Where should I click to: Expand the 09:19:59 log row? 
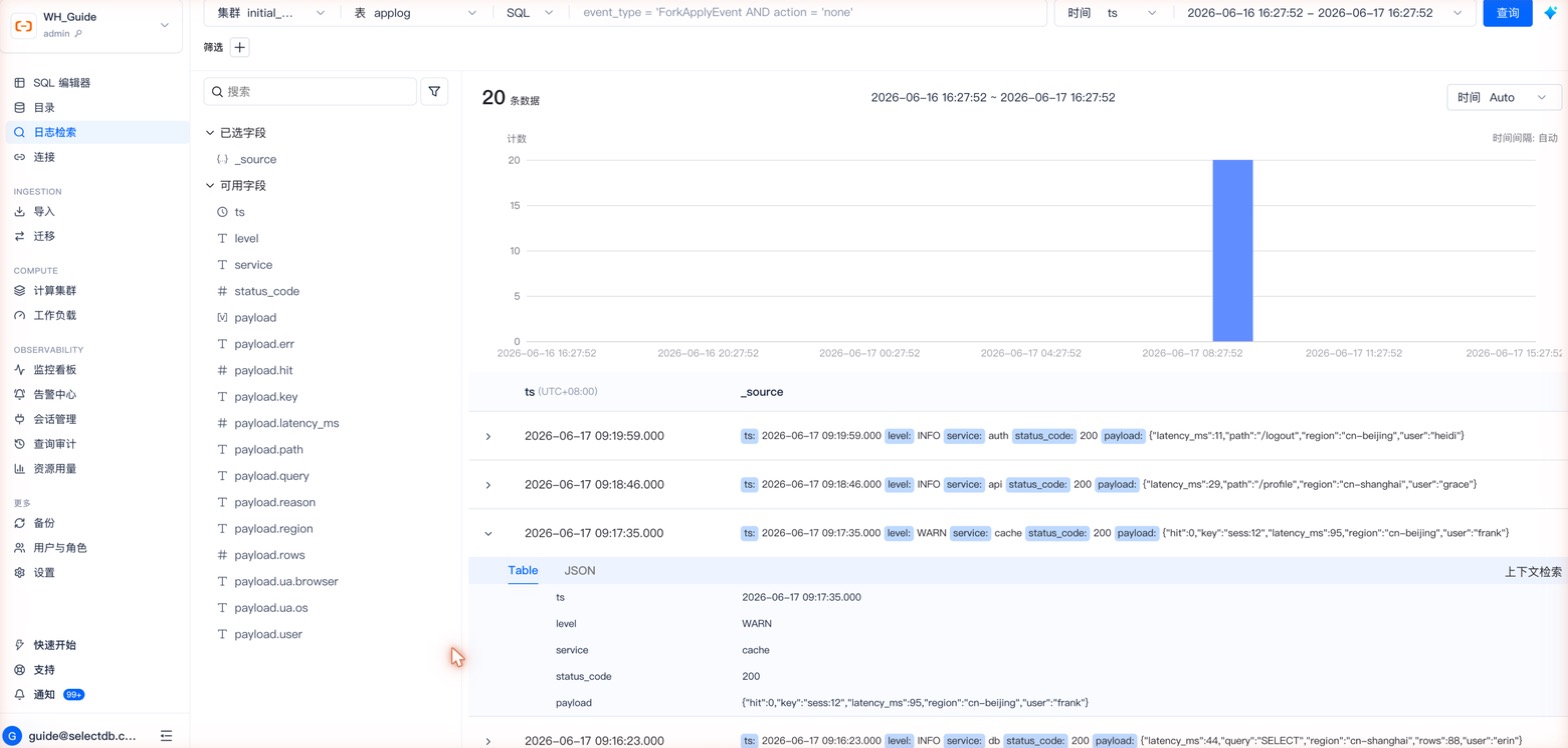point(488,436)
